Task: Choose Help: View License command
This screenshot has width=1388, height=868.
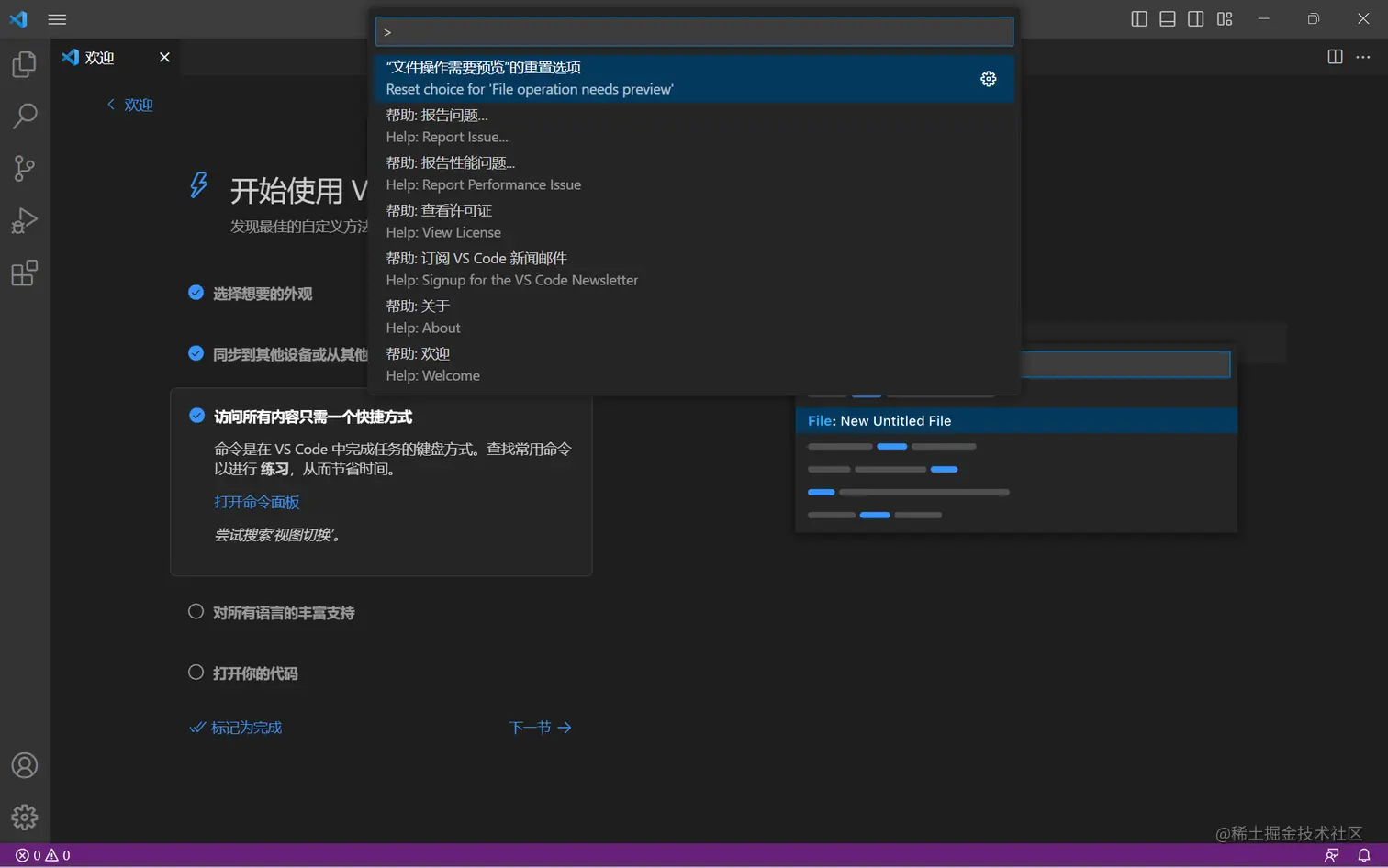Action: (x=694, y=221)
